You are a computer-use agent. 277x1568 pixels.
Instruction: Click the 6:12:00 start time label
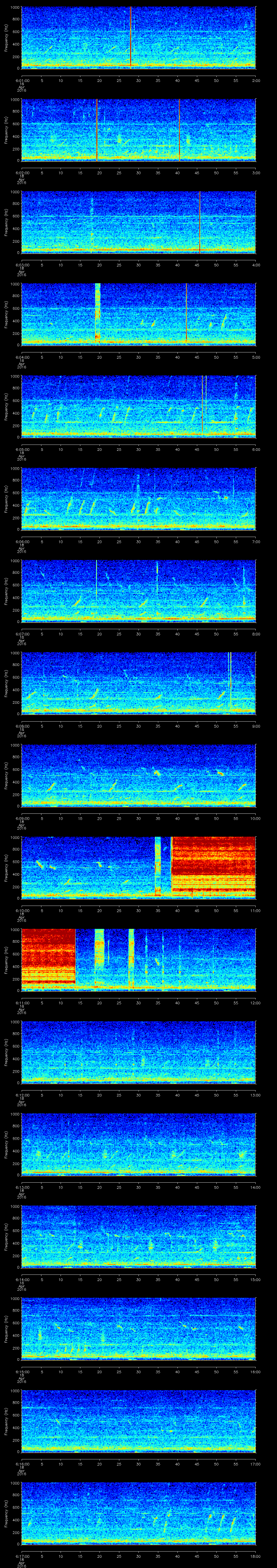point(22,1095)
